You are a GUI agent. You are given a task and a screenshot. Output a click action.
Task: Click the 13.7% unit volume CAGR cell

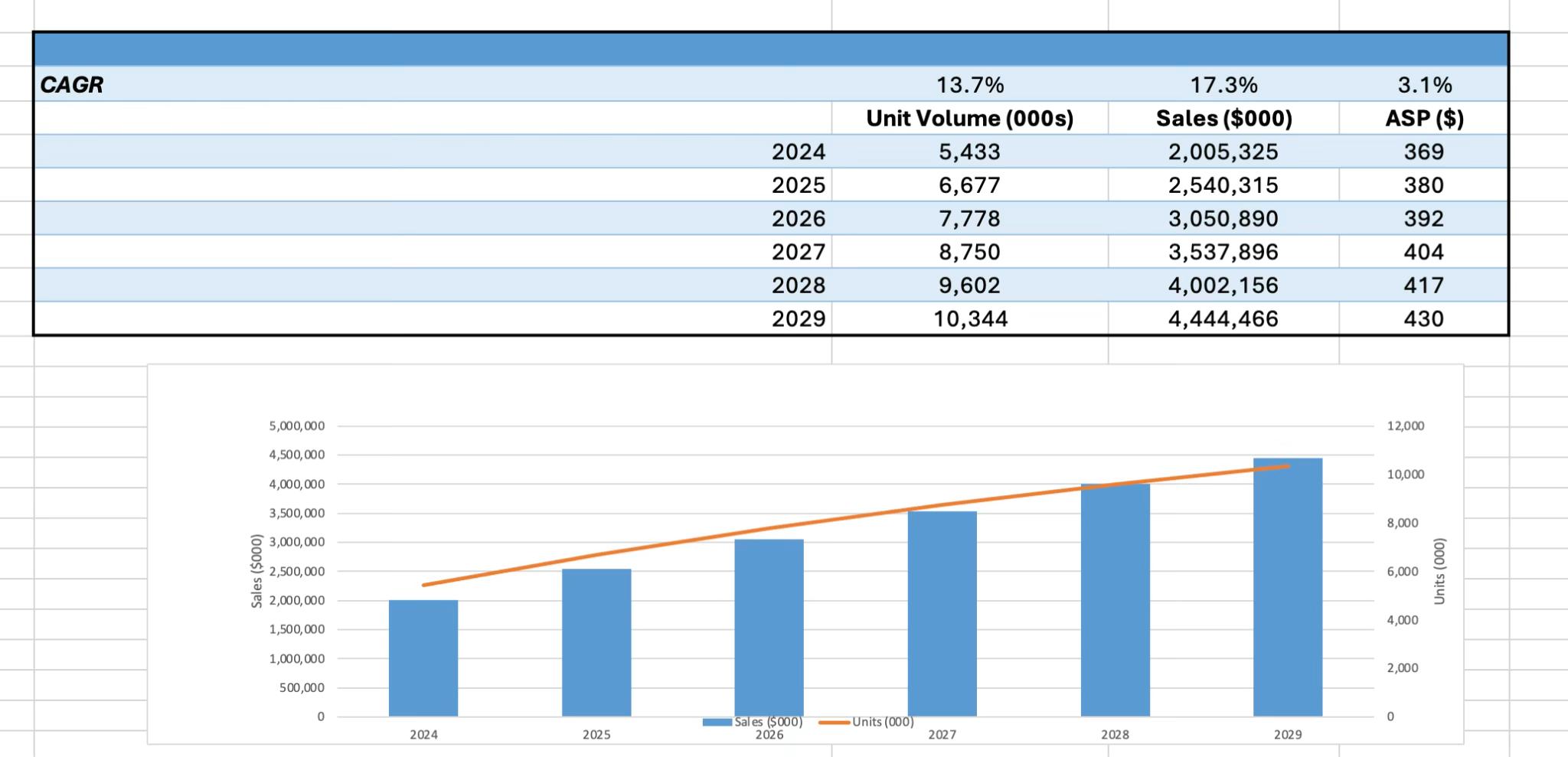coord(969,84)
